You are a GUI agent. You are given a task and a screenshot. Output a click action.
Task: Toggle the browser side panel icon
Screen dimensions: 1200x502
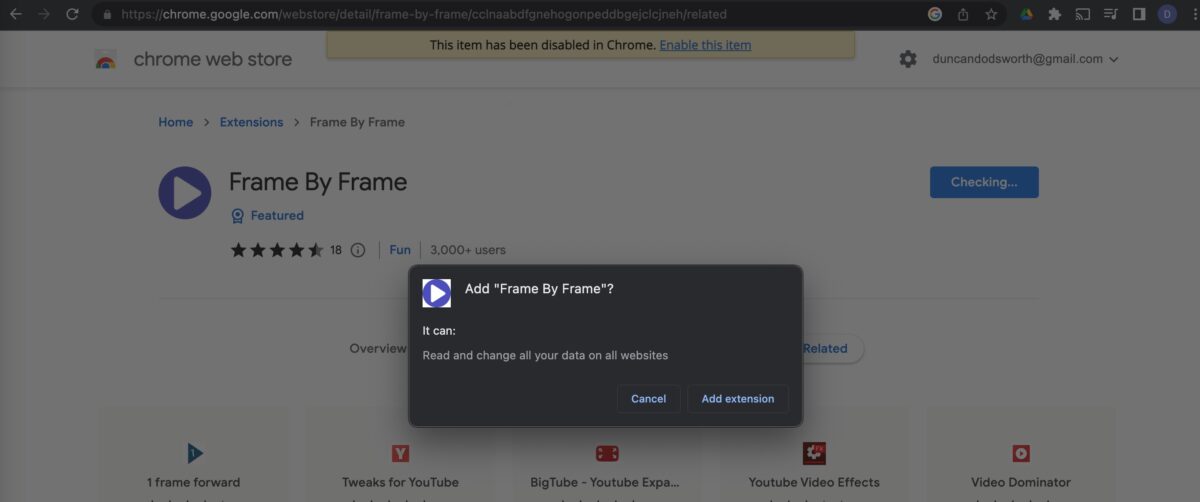point(1139,14)
